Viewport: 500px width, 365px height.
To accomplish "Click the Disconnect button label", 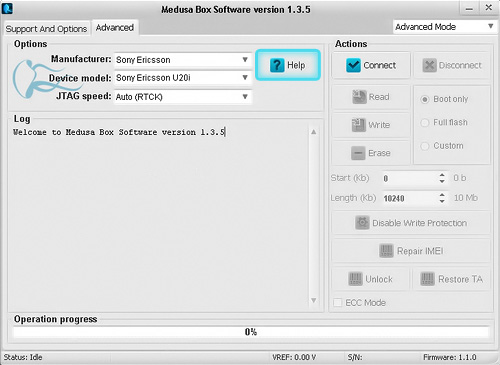I will [460, 65].
